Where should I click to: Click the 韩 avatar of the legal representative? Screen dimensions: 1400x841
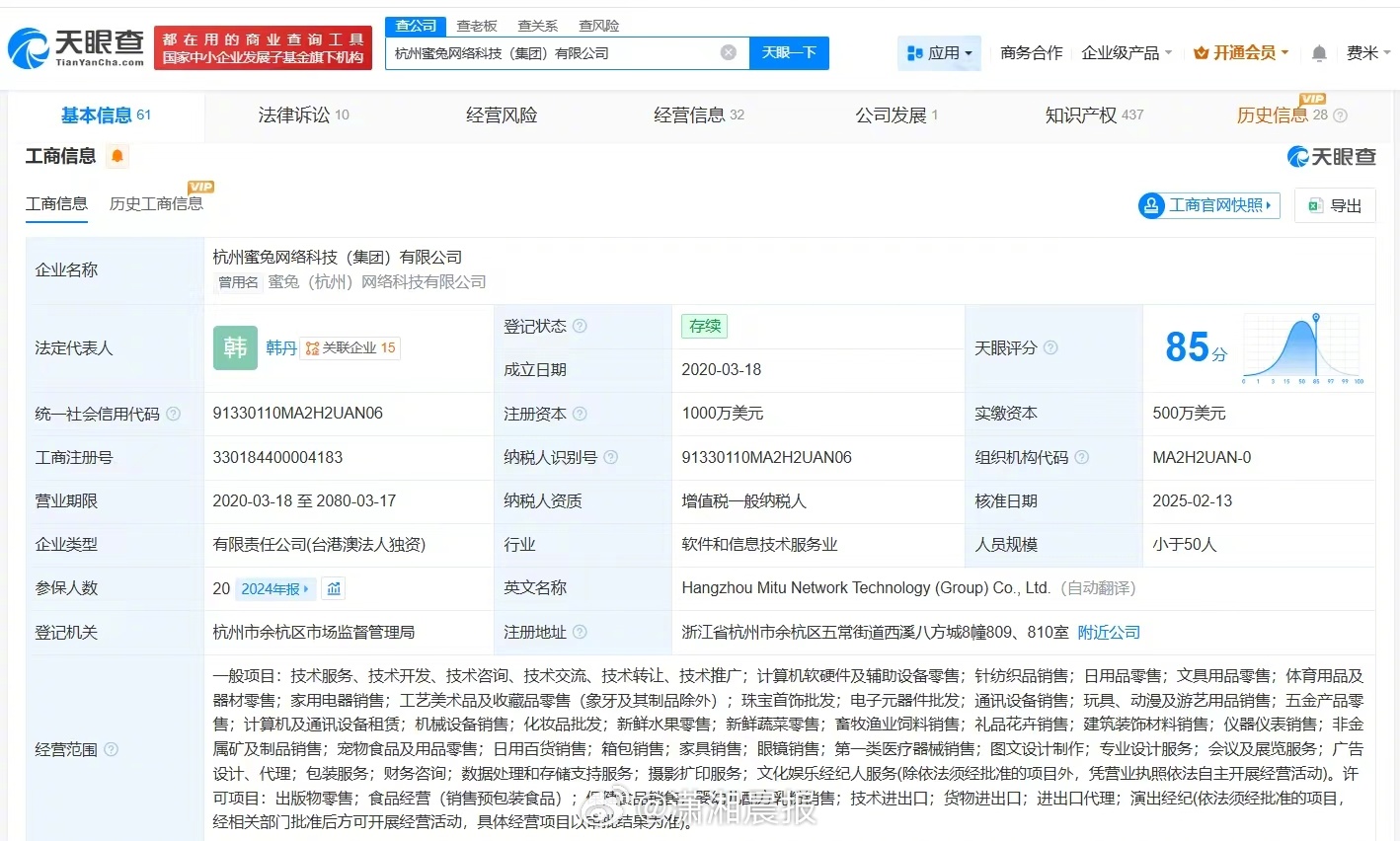click(x=234, y=347)
